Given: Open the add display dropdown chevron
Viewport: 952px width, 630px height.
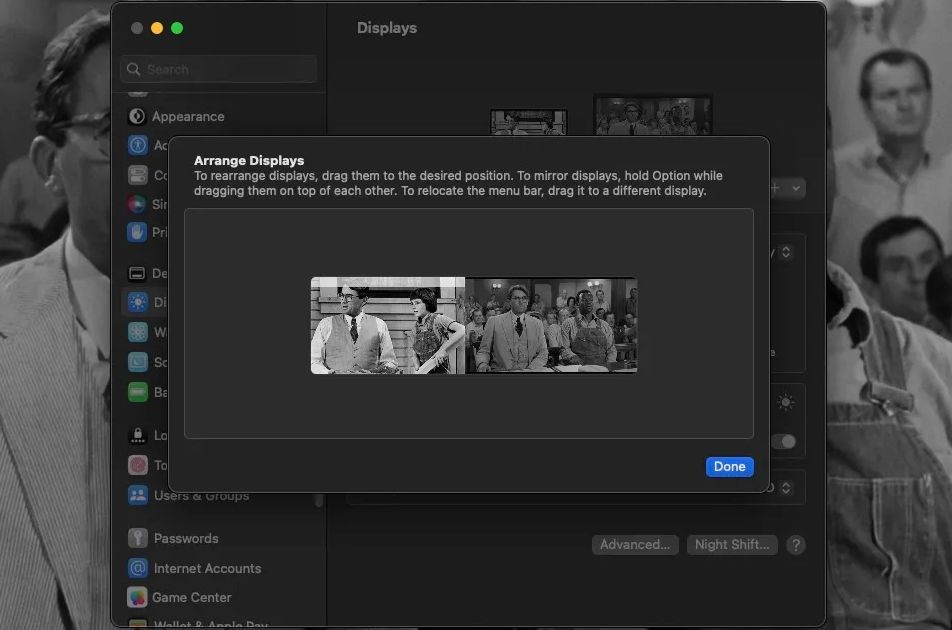Looking at the screenshot, I should (x=796, y=187).
